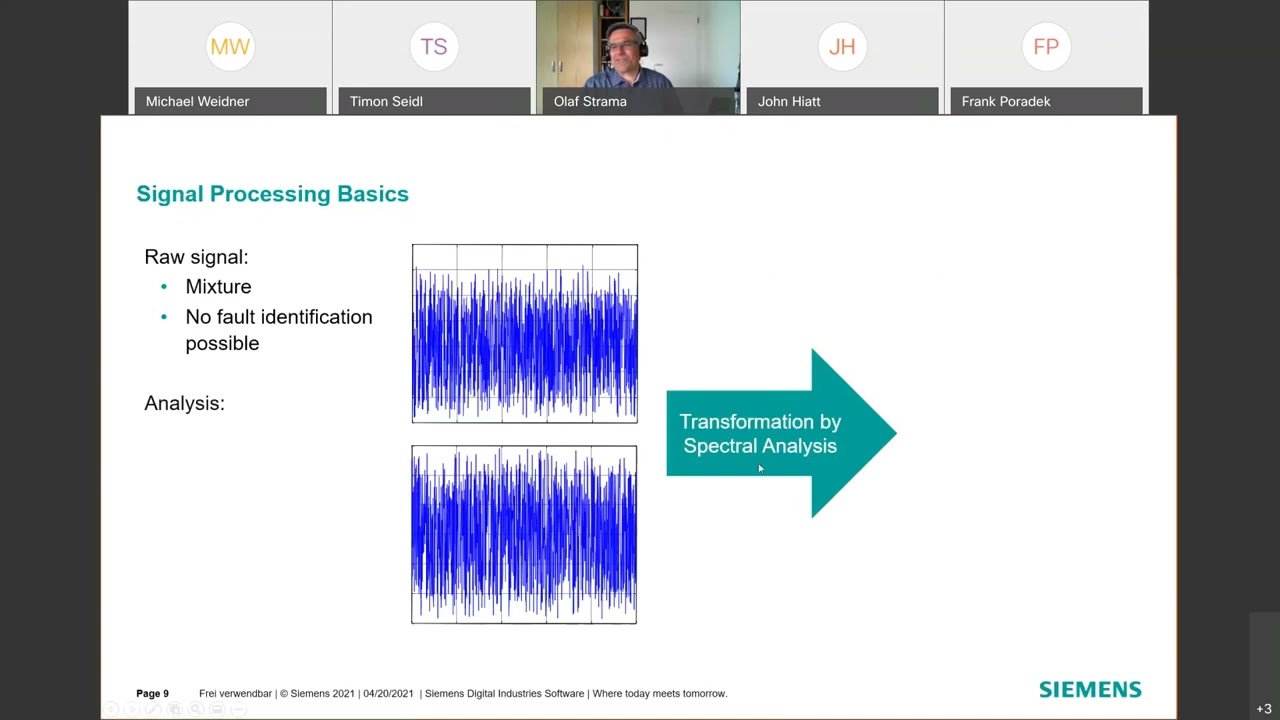1280x720 pixels.
Task: Click the MW avatar of Michael Weidner
Action: point(230,47)
